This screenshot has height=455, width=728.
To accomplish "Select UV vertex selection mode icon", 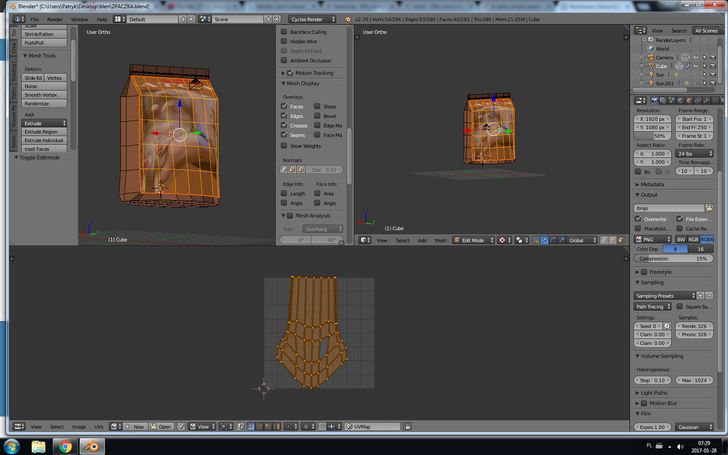I will tap(250, 426).
